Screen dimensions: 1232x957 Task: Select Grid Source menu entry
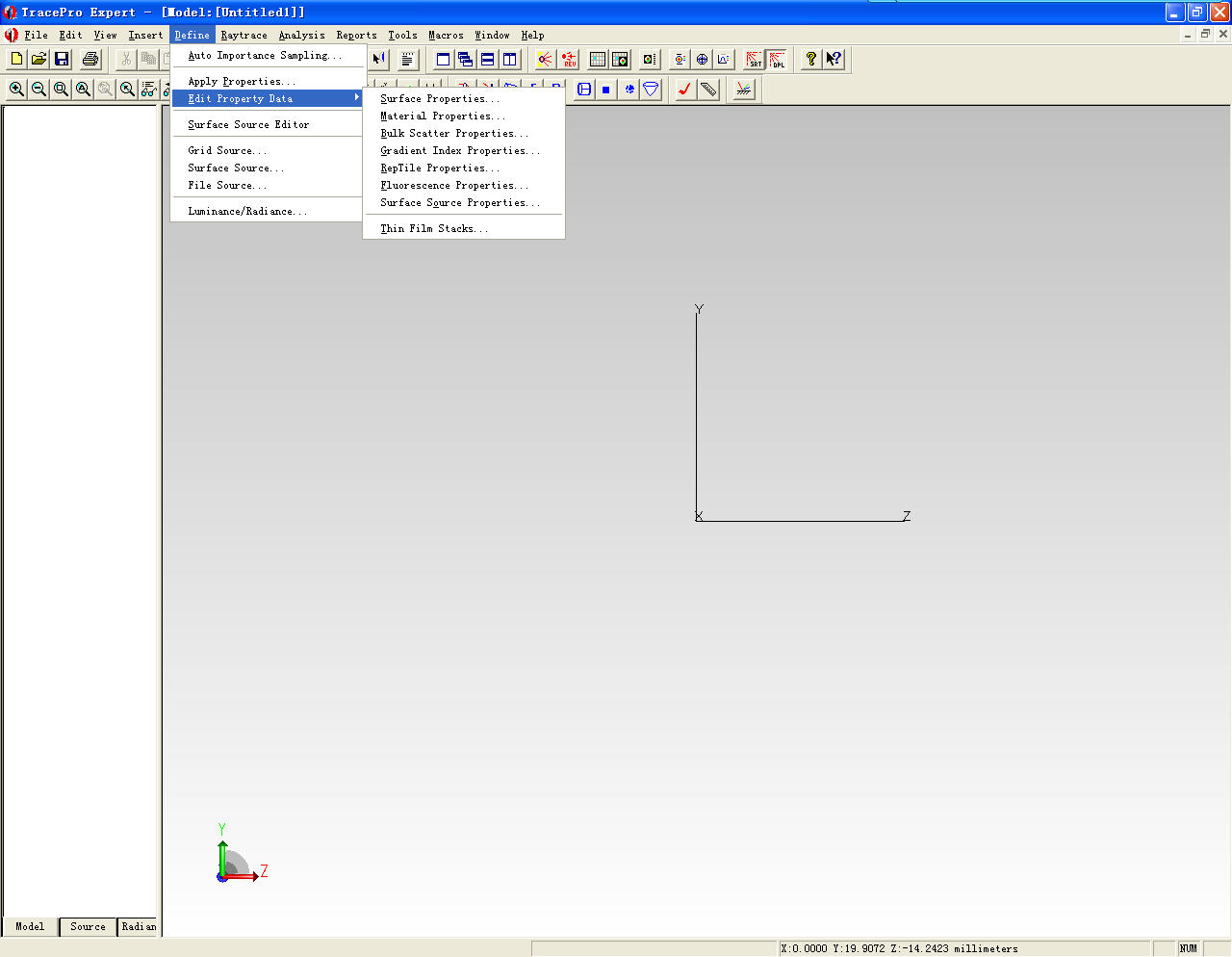point(269,150)
